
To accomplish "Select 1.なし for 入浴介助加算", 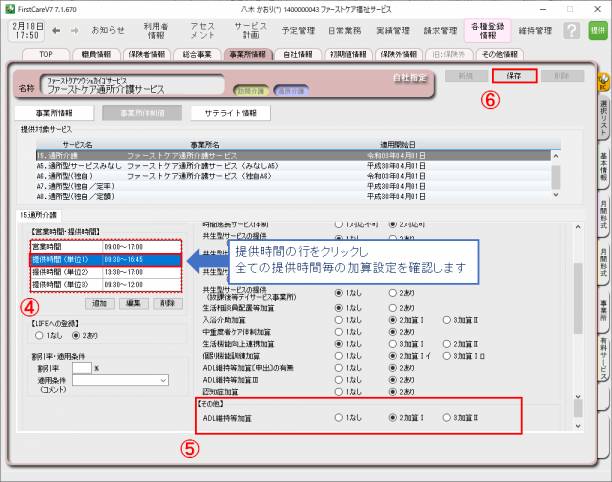I will click(340, 322).
